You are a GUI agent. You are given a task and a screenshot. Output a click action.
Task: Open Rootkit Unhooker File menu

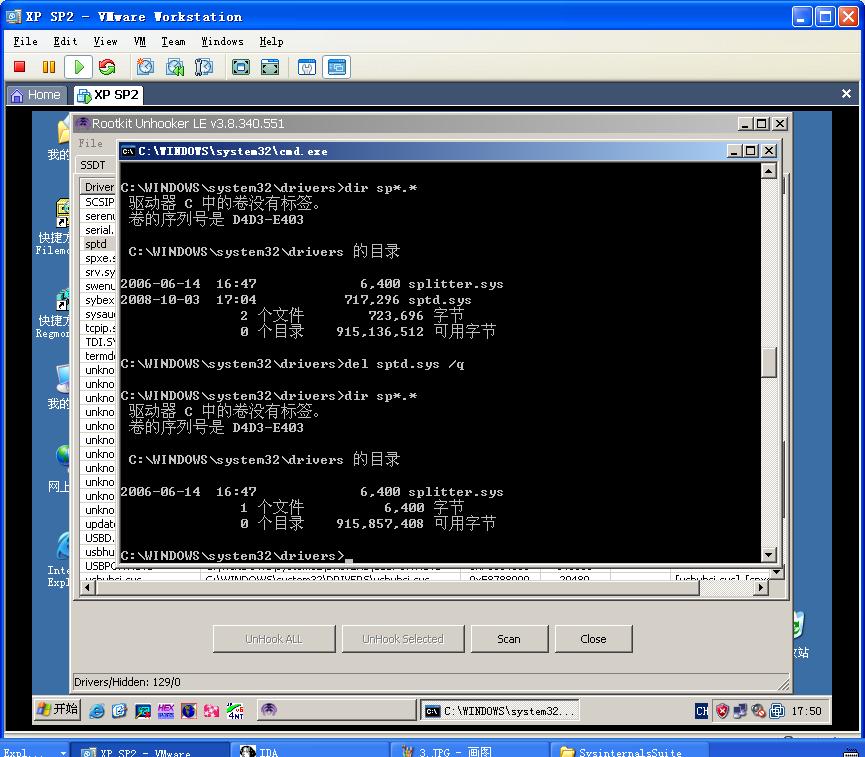click(x=90, y=143)
